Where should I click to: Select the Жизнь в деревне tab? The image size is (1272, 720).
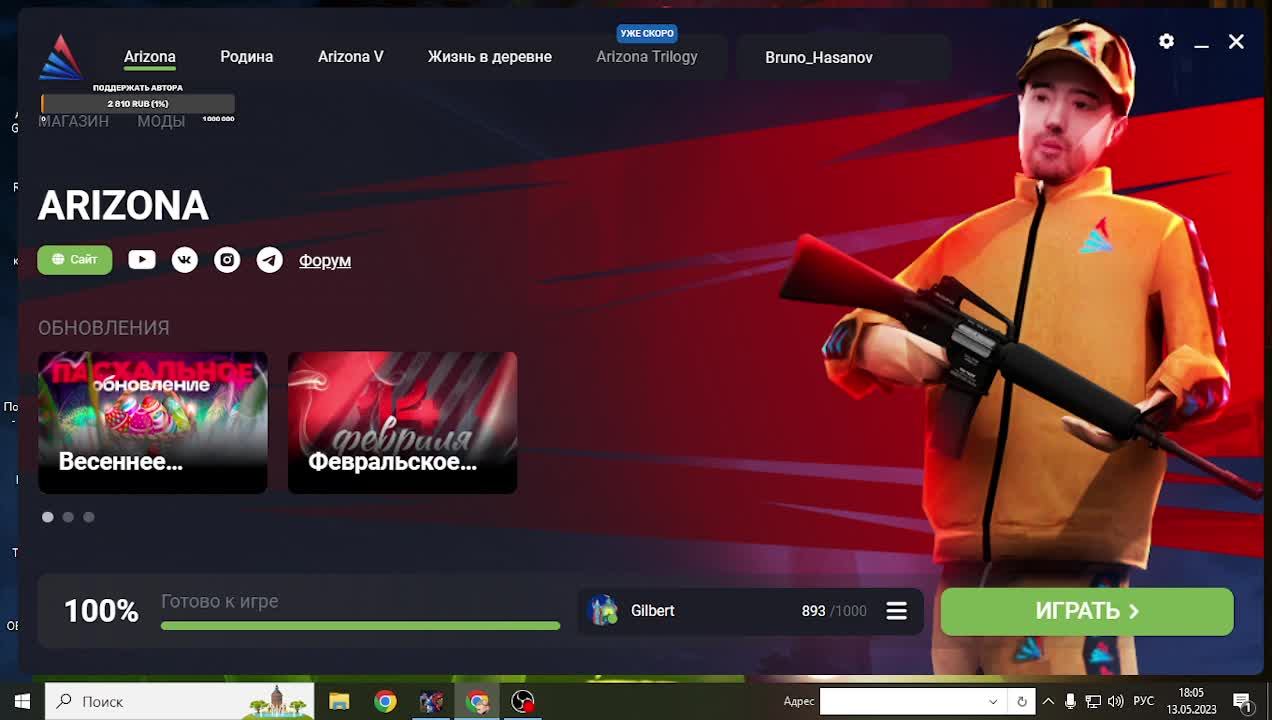[490, 57]
